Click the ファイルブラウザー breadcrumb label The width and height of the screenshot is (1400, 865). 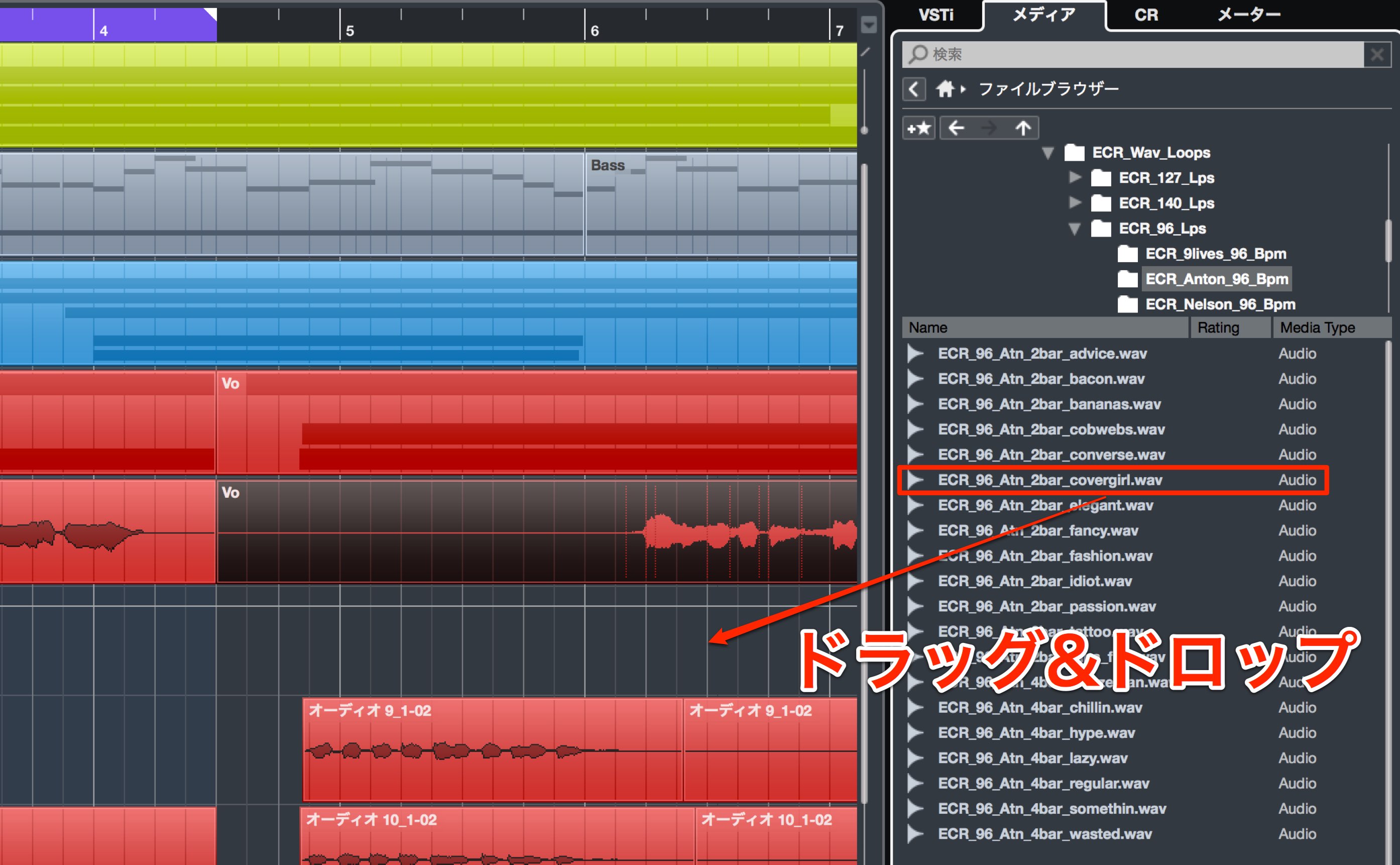(x=1048, y=89)
